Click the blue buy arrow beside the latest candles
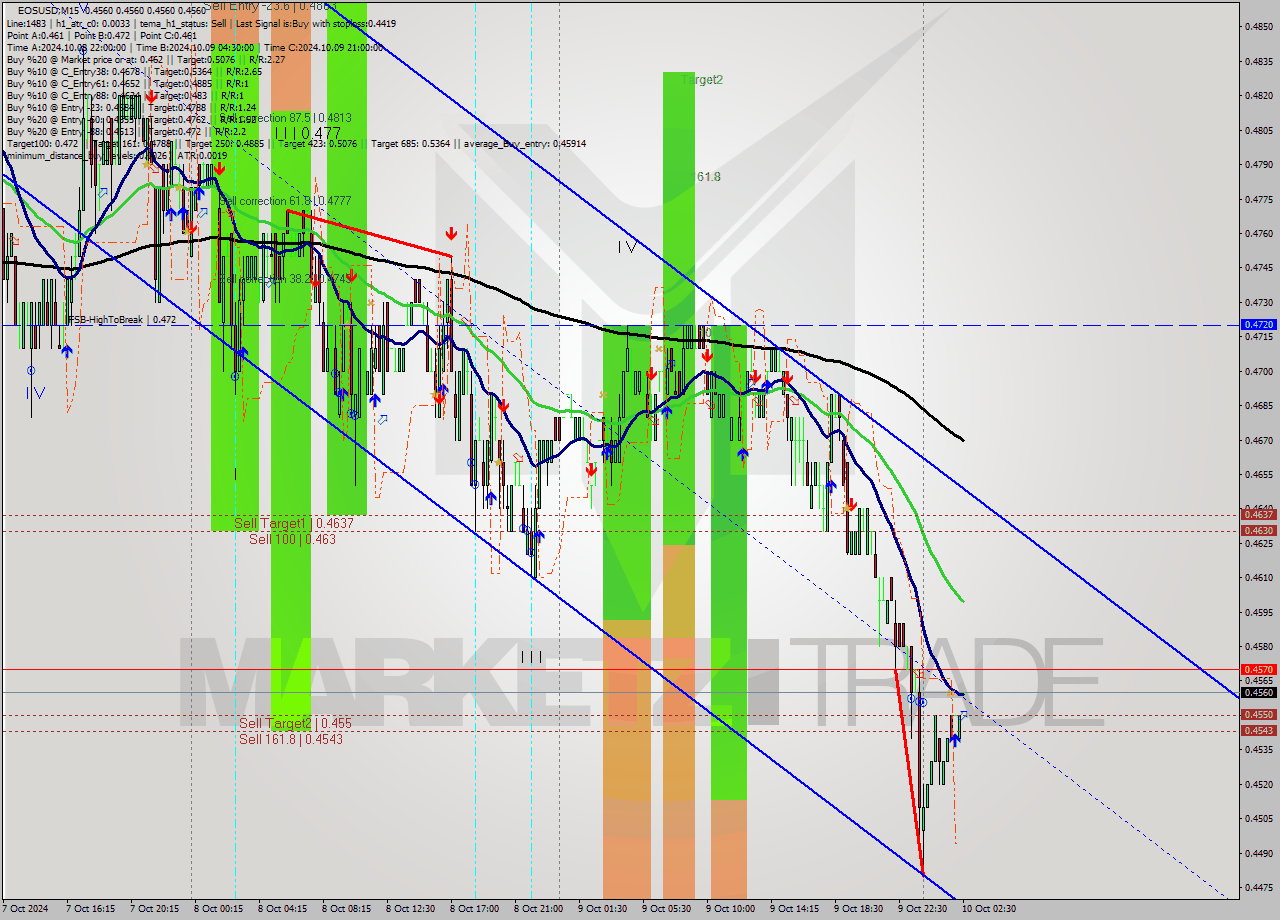1280x920 pixels. tap(955, 740)
